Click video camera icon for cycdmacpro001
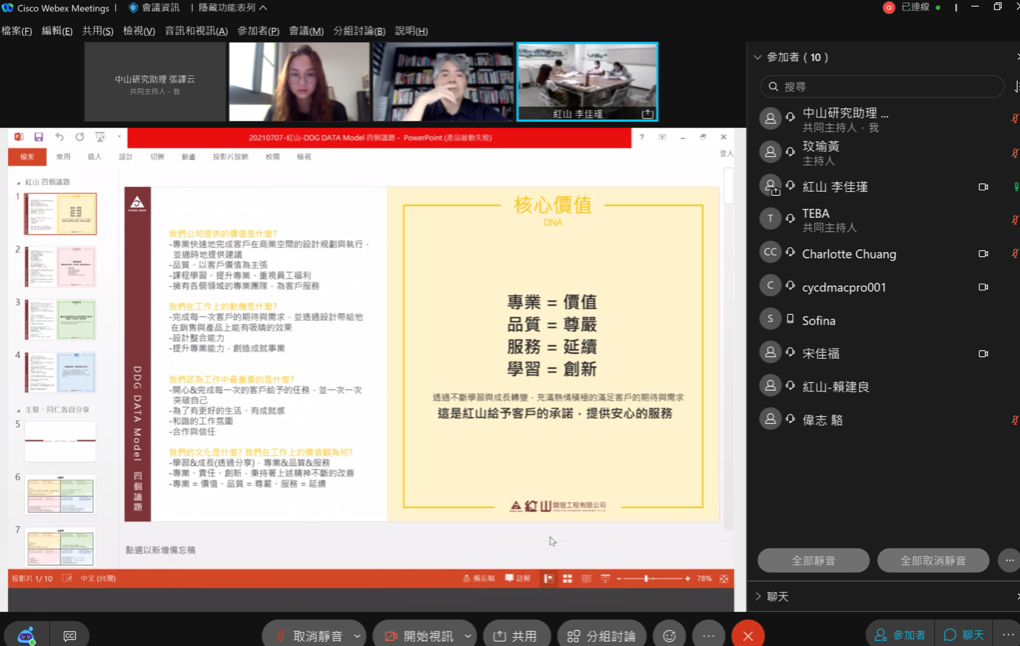Viewport: 1020px width, 646px height. tap(983, 287)
